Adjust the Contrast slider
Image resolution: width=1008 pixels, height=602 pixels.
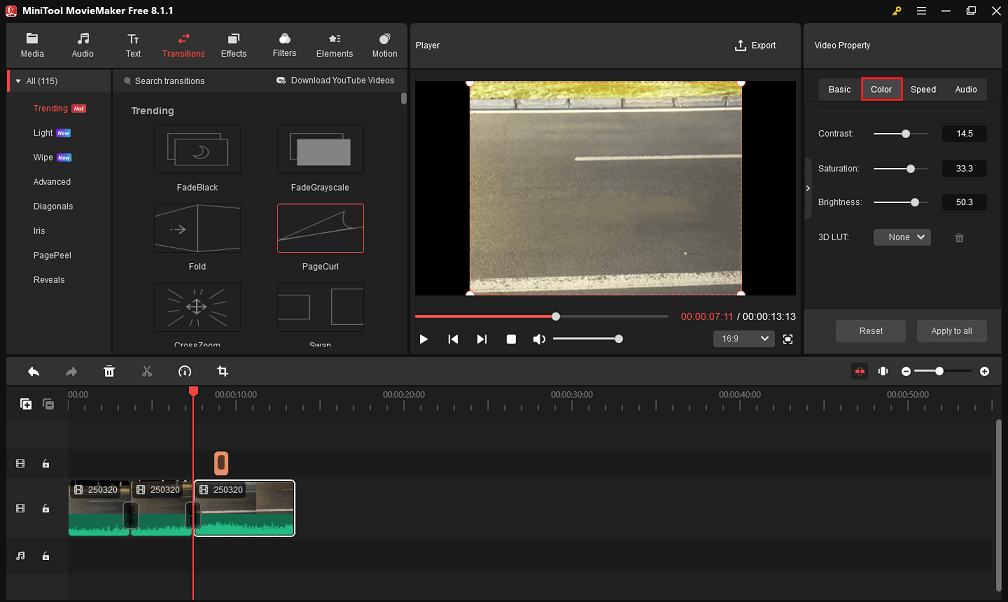click(x=900, y=134)
